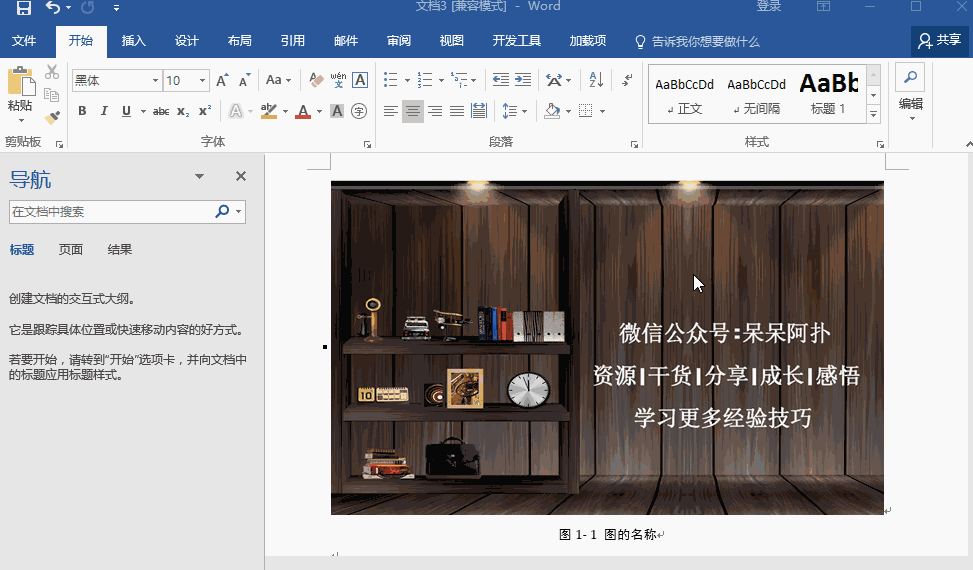Apply character shading icon

coord(337,111)
